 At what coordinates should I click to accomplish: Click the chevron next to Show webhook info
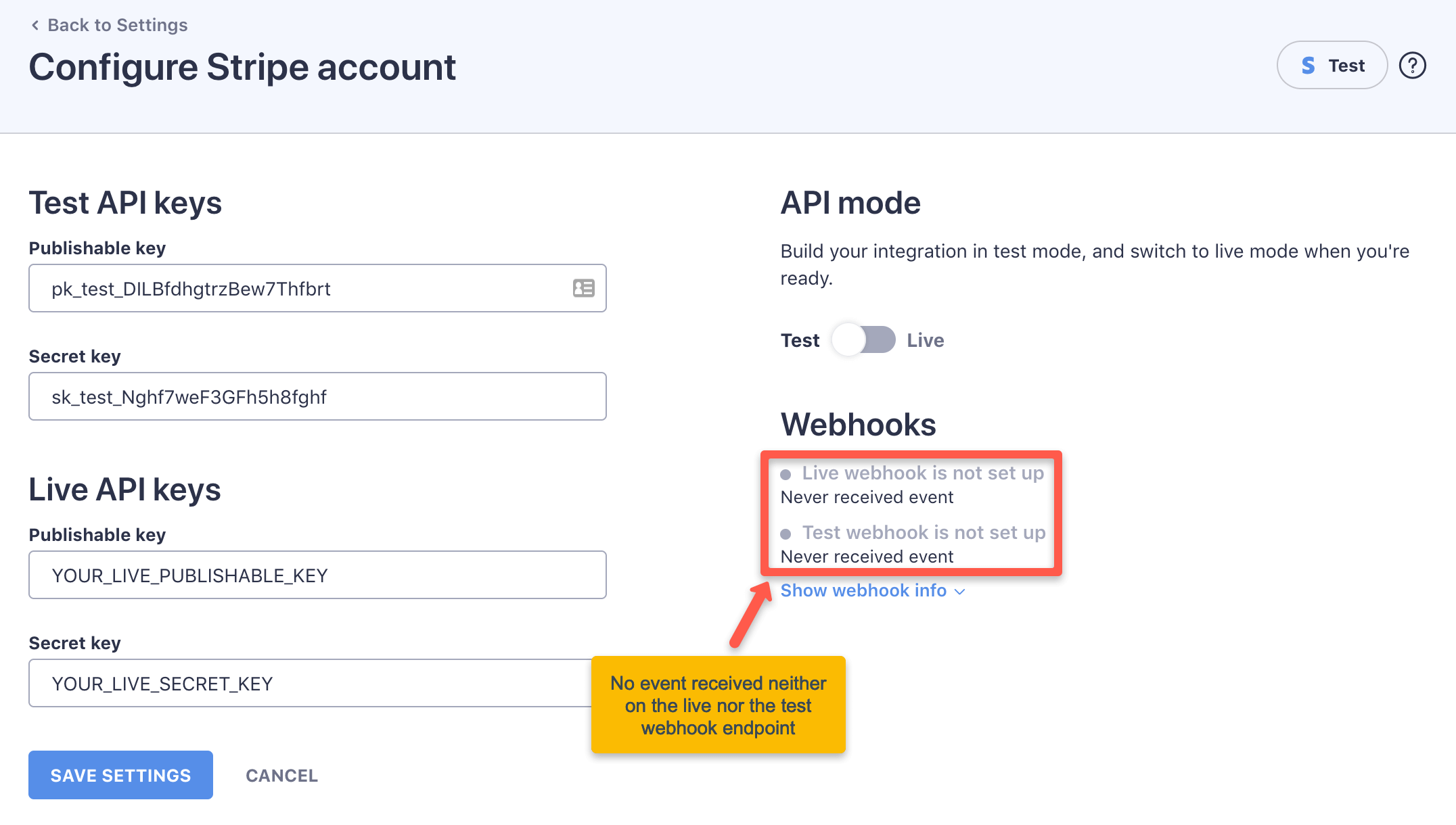pyautogui.click(x=960, y=592)
